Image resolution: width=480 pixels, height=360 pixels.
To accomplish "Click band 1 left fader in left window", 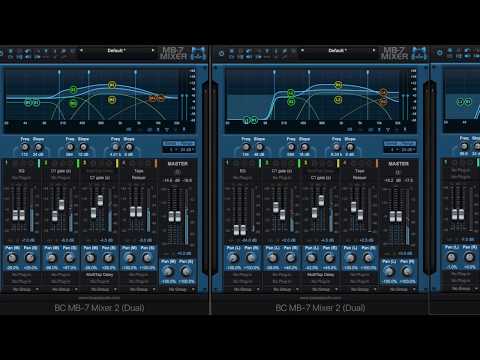I will 15,215.
